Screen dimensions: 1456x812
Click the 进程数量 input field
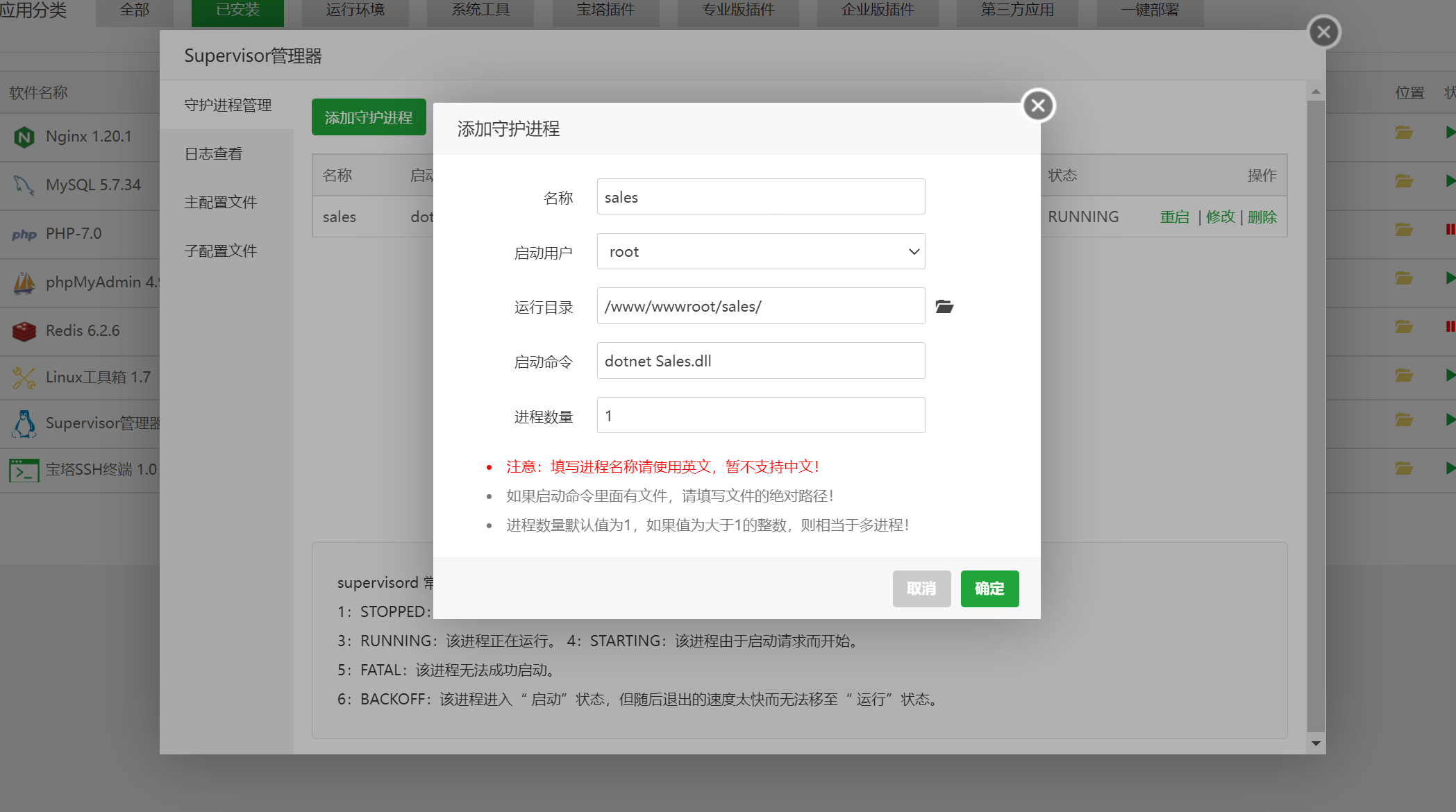pyautogui.click(x=760, y=416)
